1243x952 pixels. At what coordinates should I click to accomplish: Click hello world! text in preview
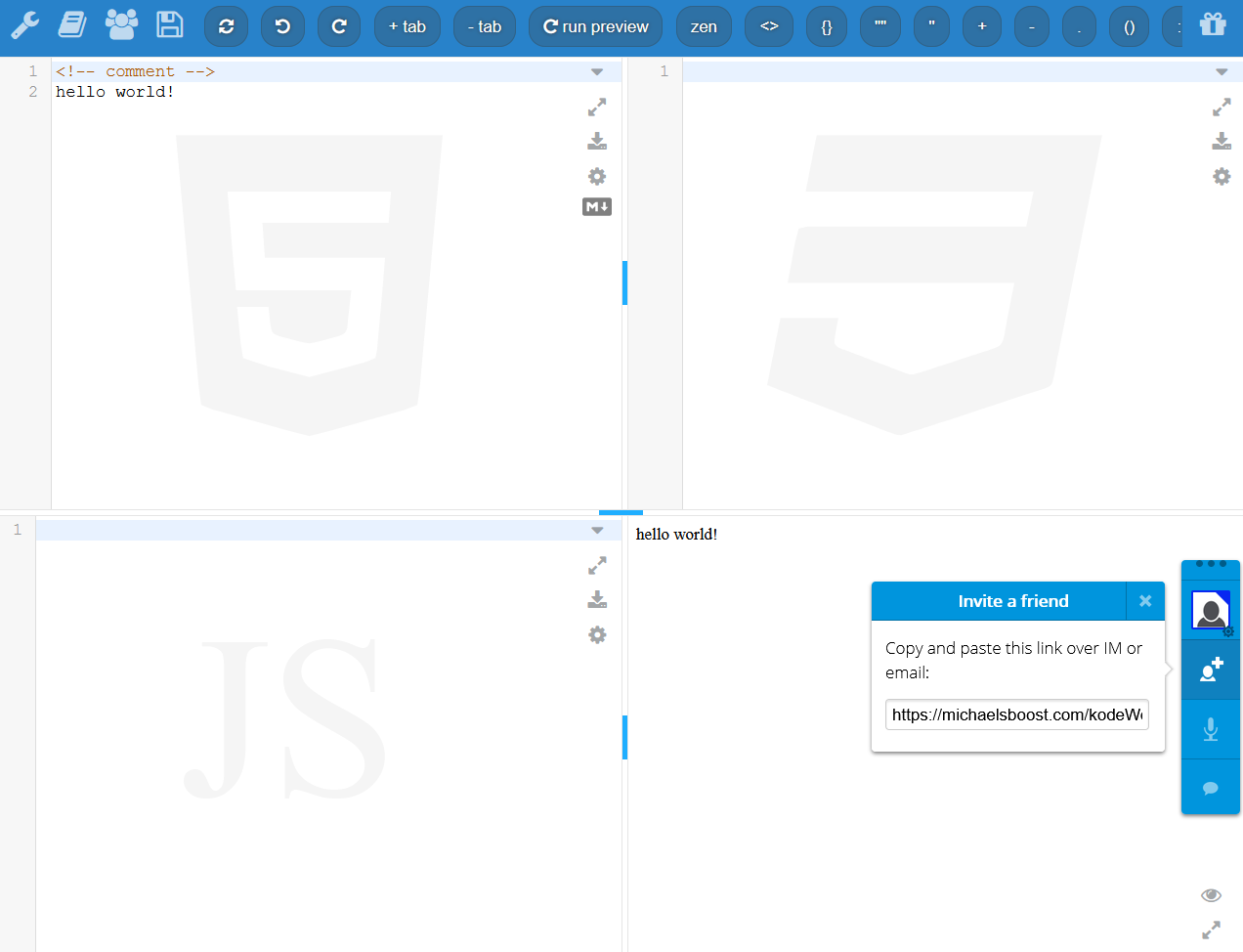click(676, 534)
